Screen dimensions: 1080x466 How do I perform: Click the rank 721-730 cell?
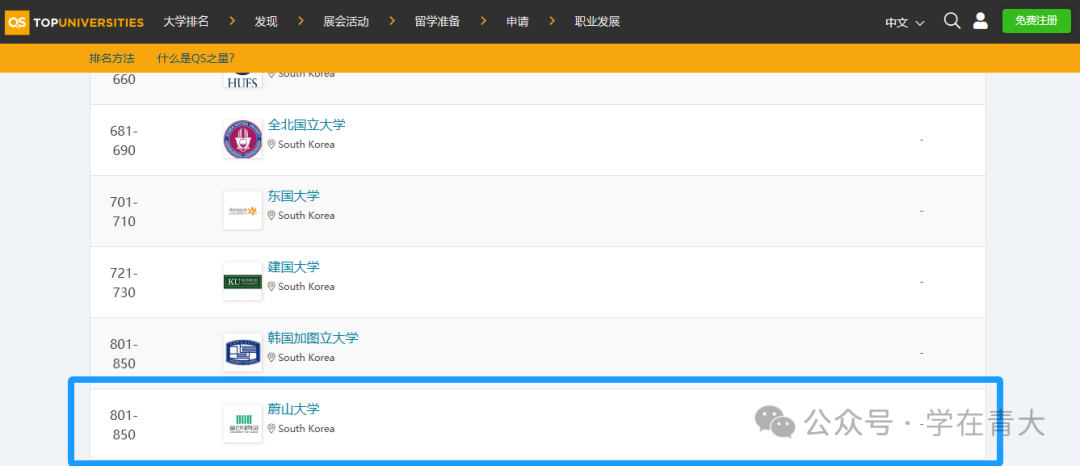pos(123,282)
